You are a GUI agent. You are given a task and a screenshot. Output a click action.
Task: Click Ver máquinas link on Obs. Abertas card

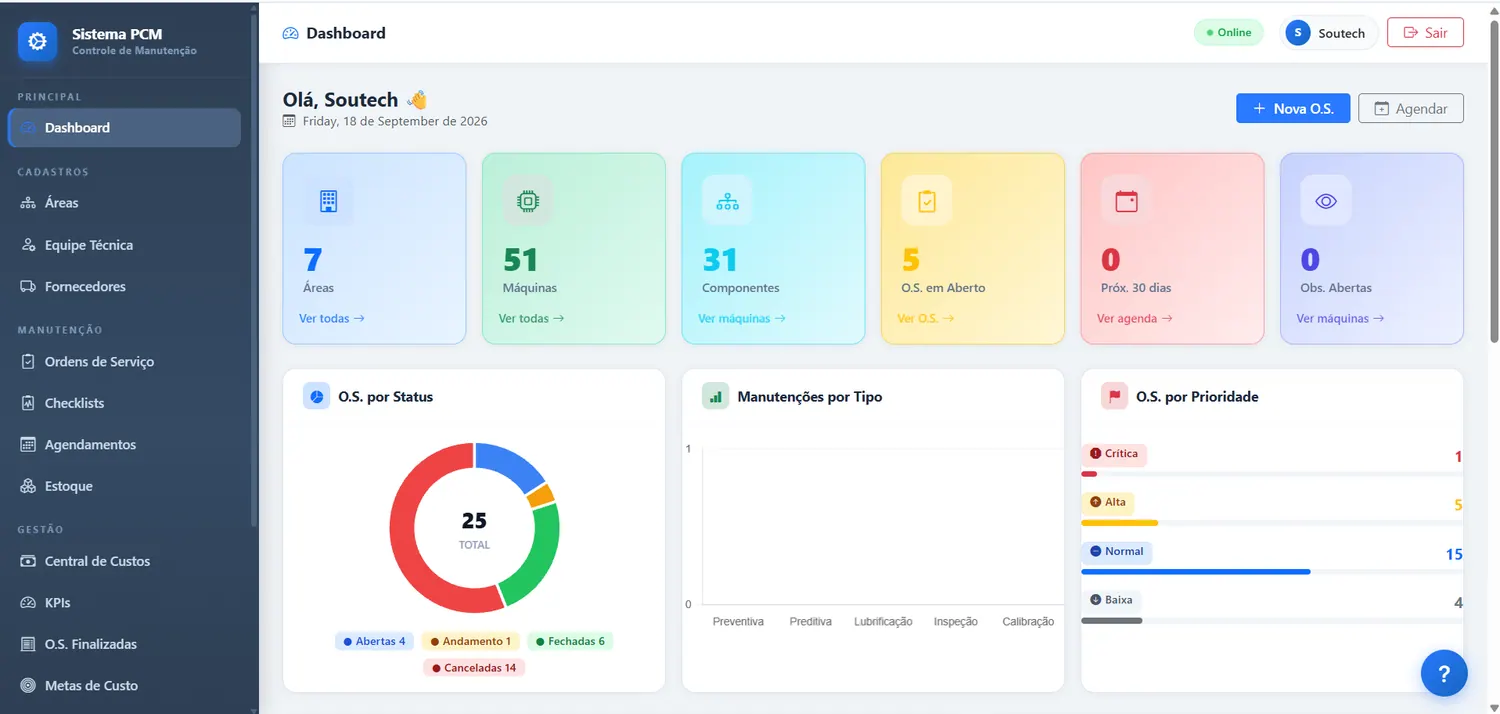(1340, 318)
